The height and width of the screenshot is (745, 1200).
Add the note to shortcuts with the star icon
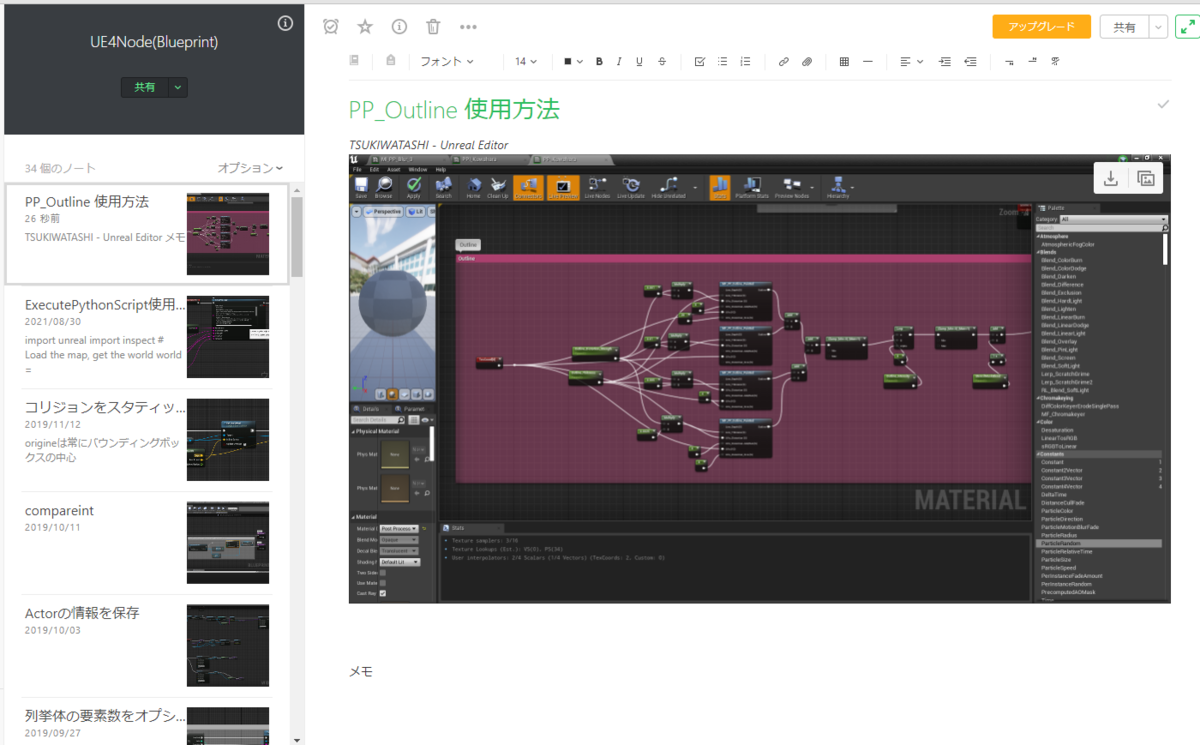coord(365,27)
